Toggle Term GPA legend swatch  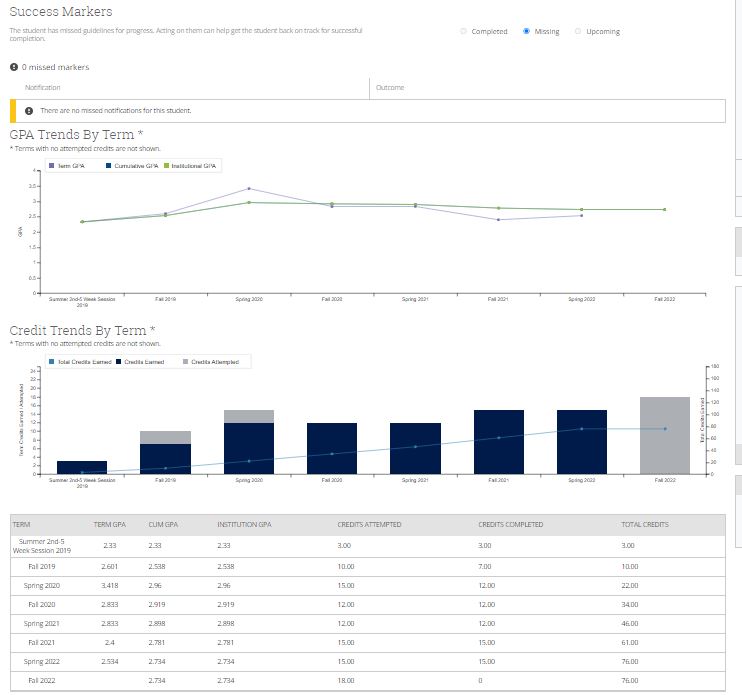pyautogui.click(x=52, y=165)
